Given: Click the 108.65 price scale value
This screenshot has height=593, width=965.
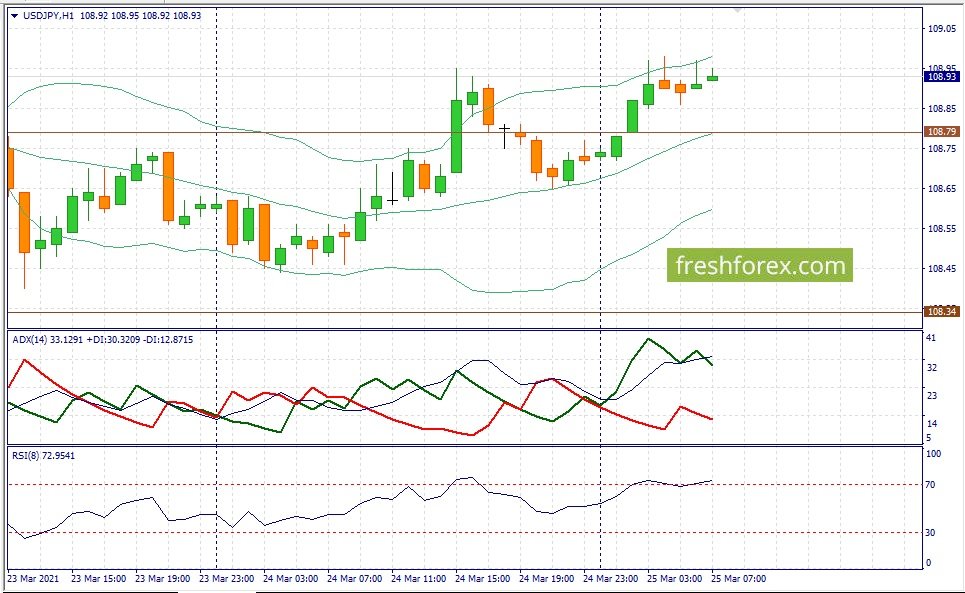Looking at the screenshot, I should 942,188.
